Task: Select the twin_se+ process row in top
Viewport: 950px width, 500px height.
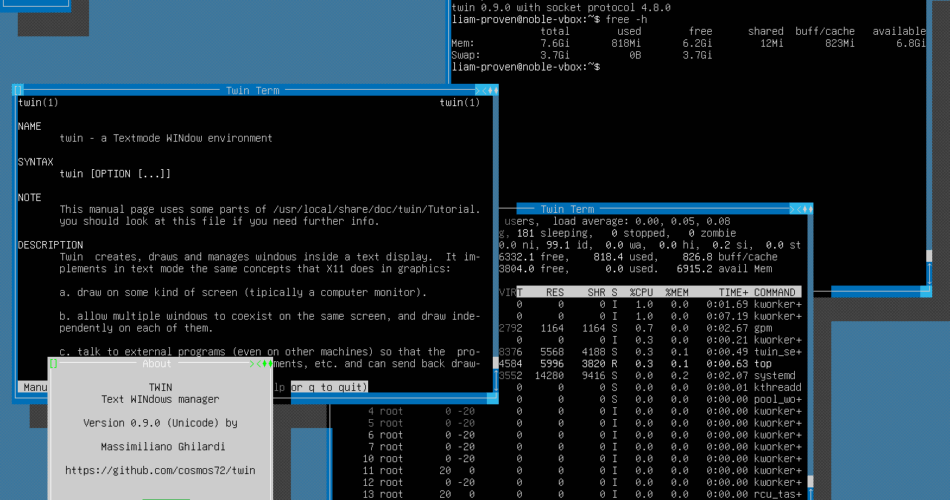Action: coord(650,352)
